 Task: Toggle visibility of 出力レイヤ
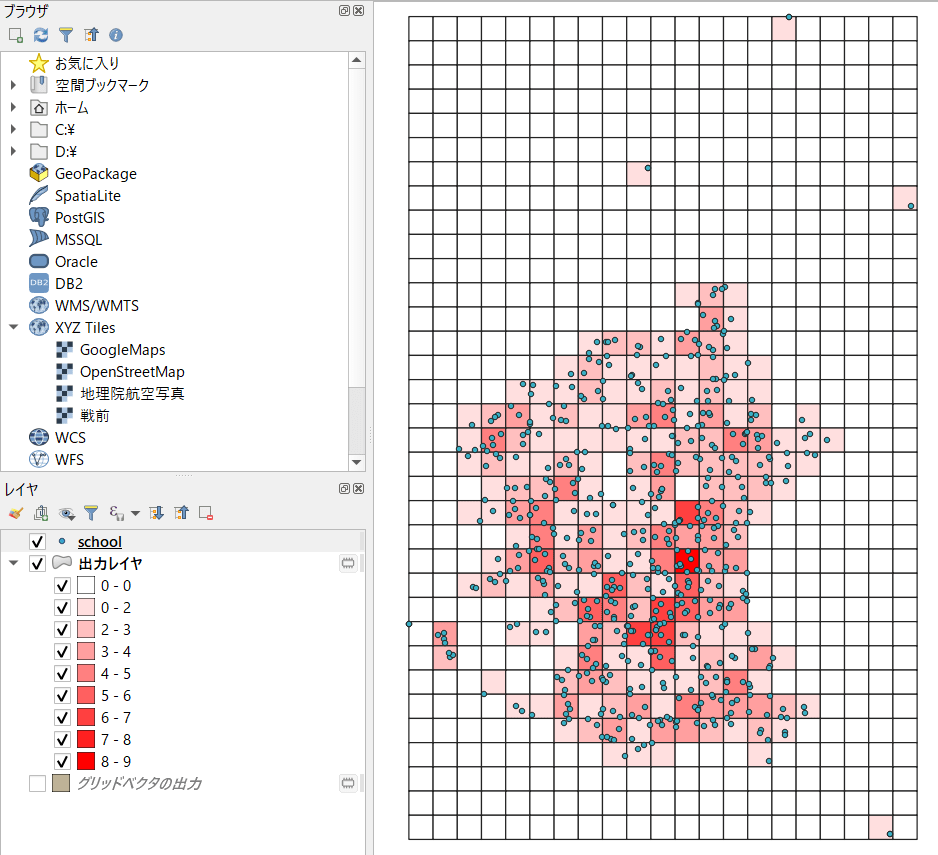pos(37,564)
